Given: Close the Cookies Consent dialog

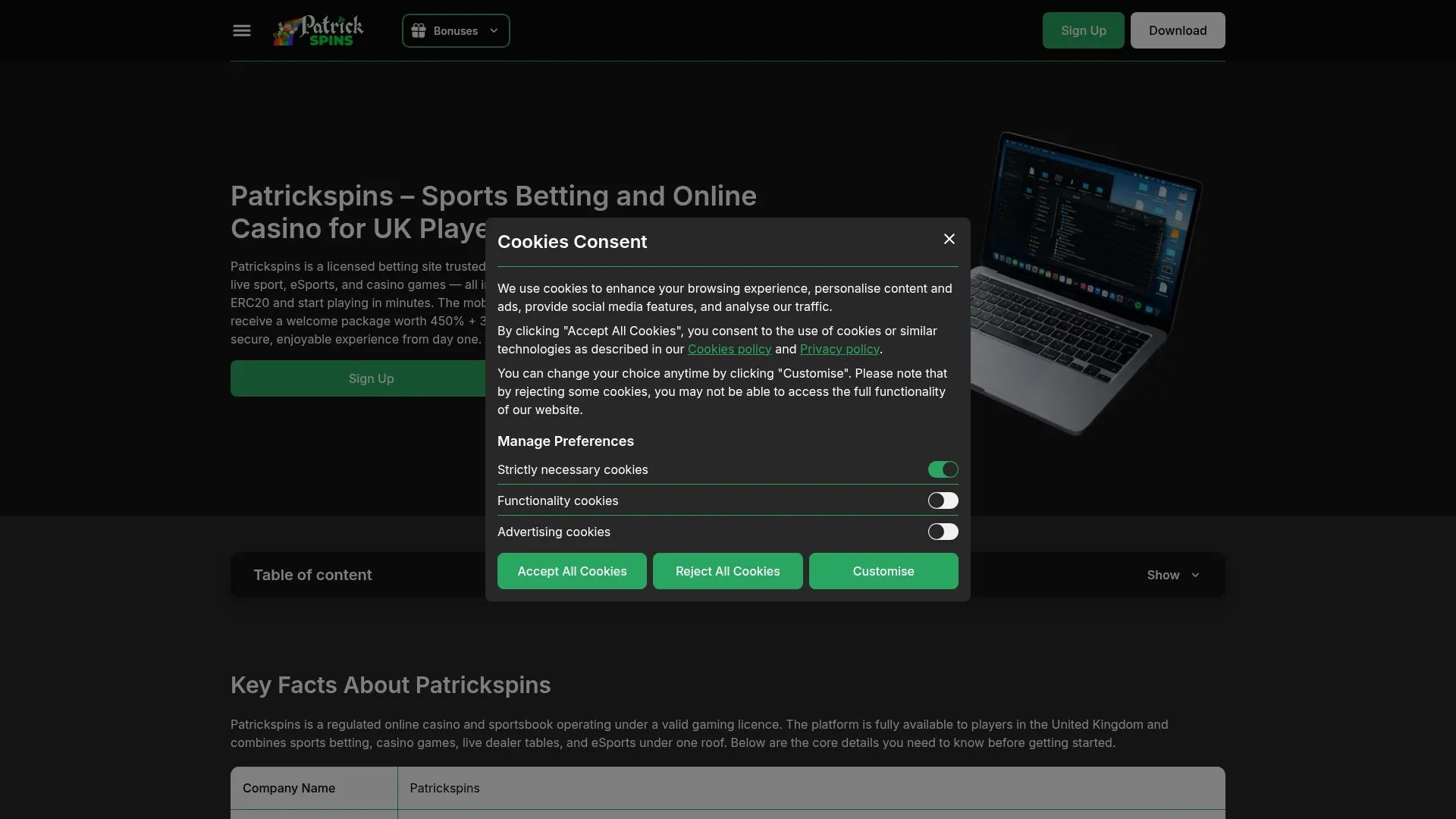Looking at the screenshot, I should pyautogui.click(x=949, y=239).
